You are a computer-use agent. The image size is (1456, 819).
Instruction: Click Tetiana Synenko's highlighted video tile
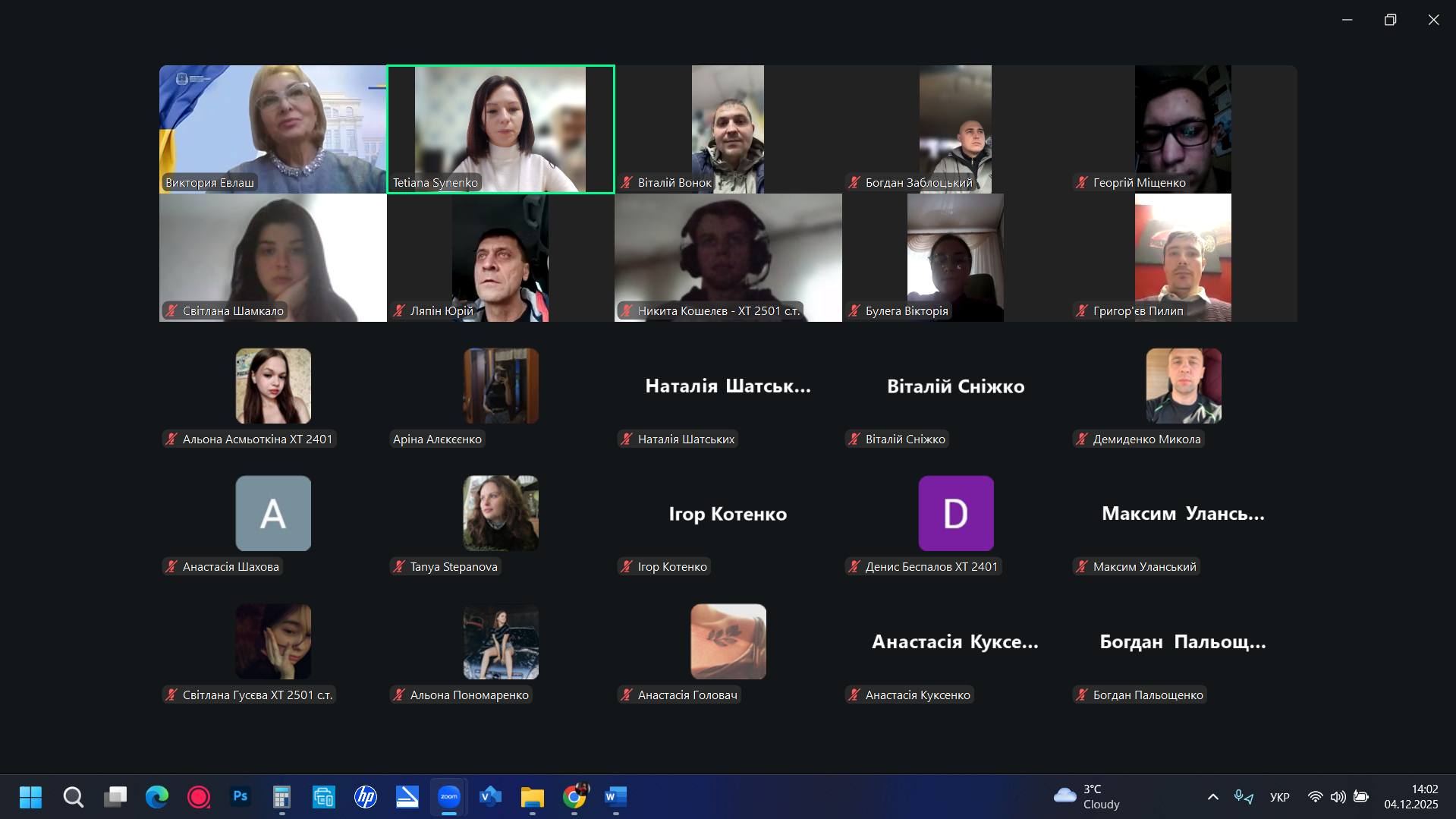[x=500, y=129]
